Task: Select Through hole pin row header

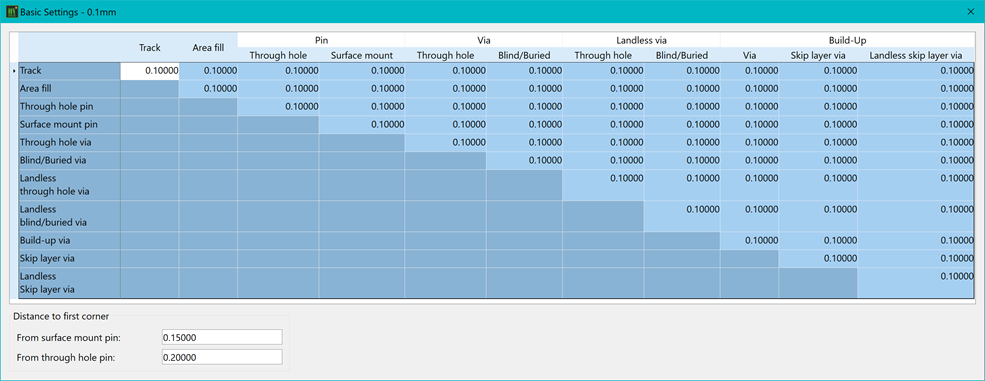Action: 69,106
